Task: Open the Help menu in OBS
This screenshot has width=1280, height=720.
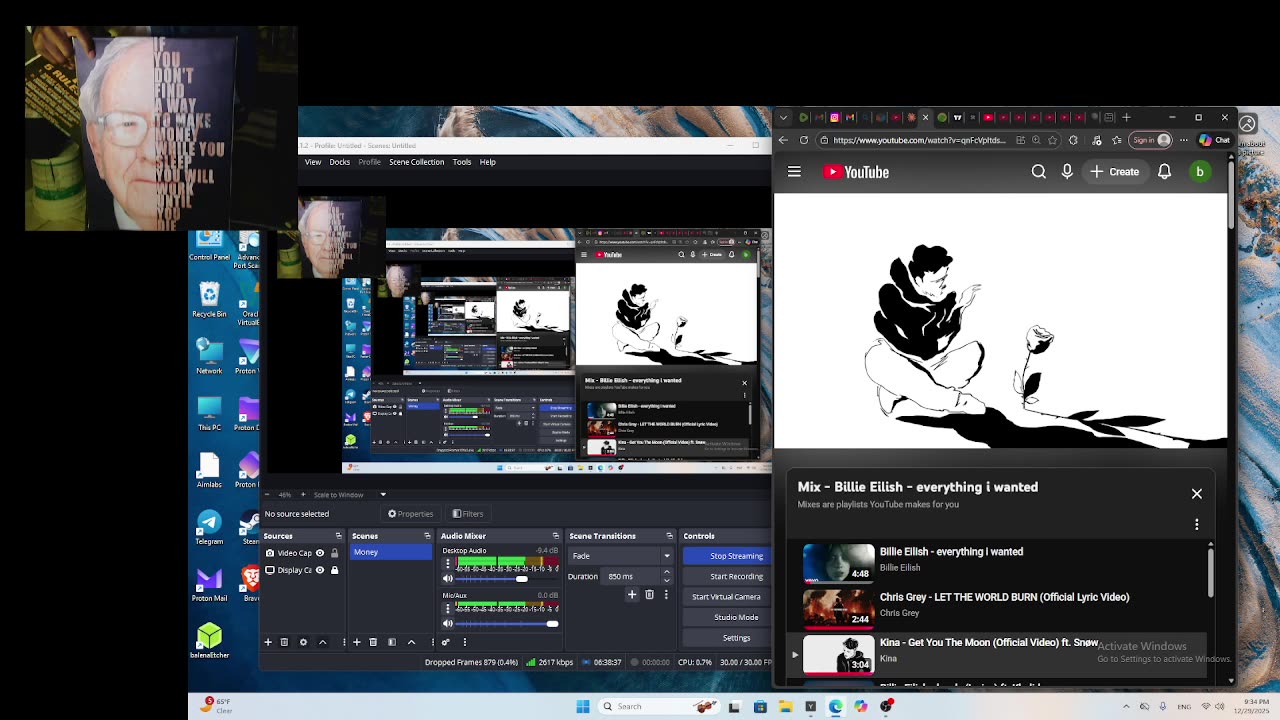Action: pos(488,162)
